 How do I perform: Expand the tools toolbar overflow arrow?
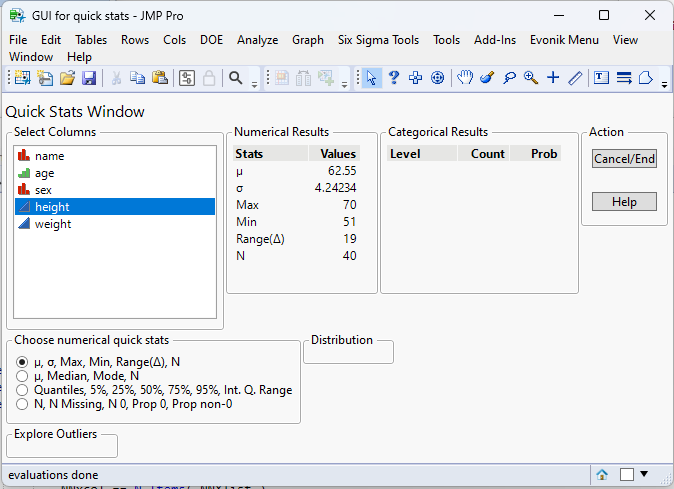665,85
